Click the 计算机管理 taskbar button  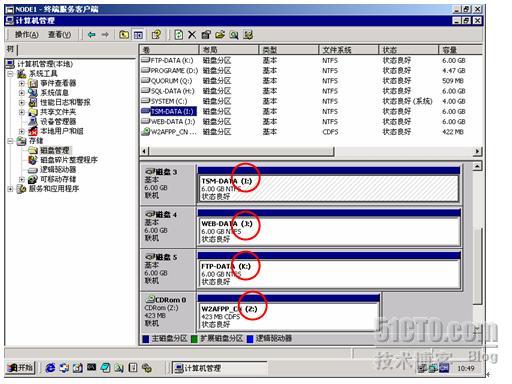[219, 368]
